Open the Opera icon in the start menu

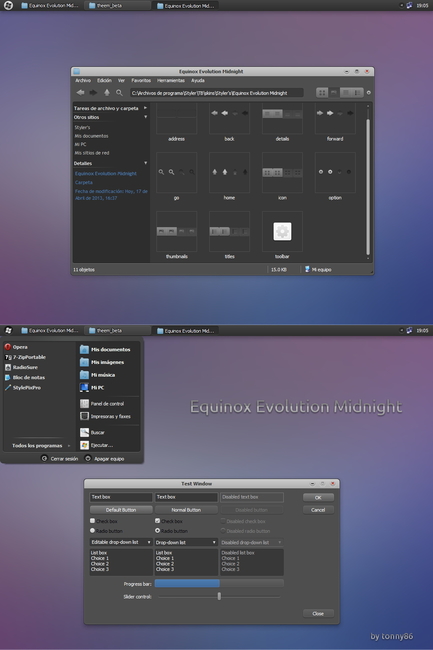(7, 347)
